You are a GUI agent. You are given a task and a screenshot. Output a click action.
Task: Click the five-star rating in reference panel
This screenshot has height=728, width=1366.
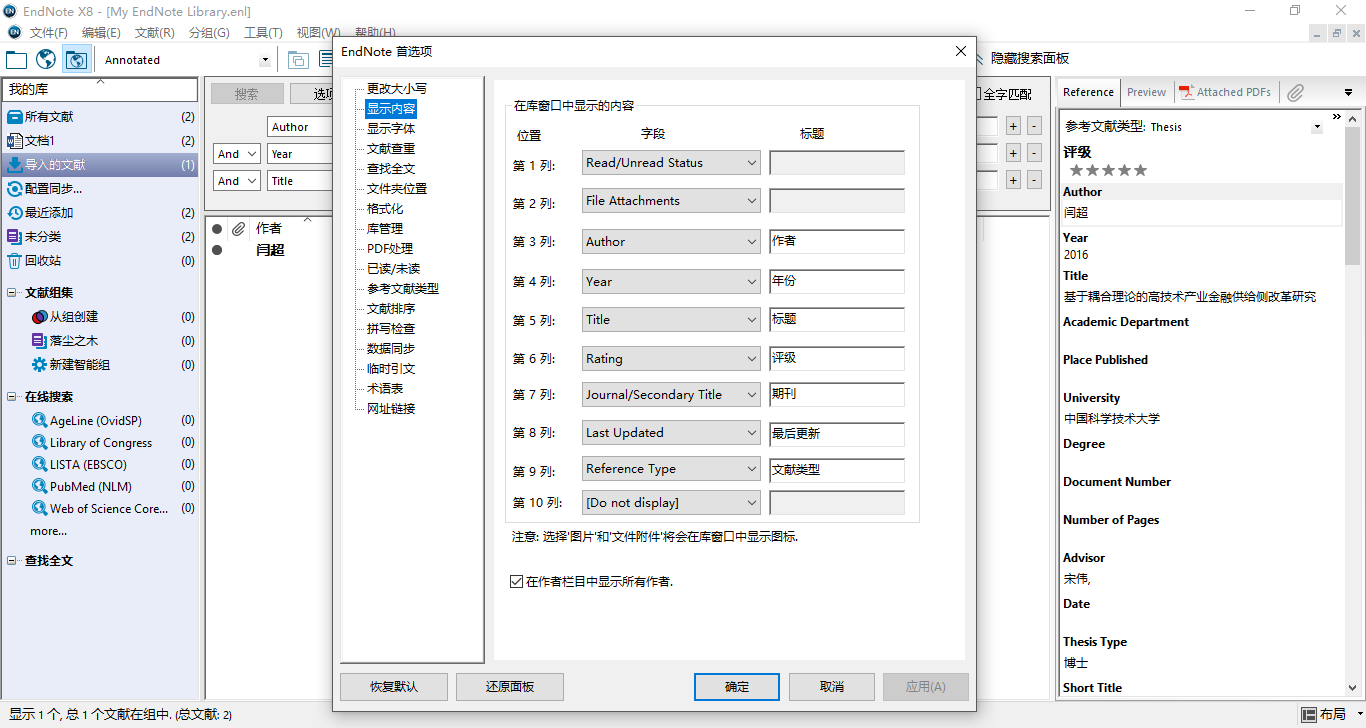[1108, 171]
